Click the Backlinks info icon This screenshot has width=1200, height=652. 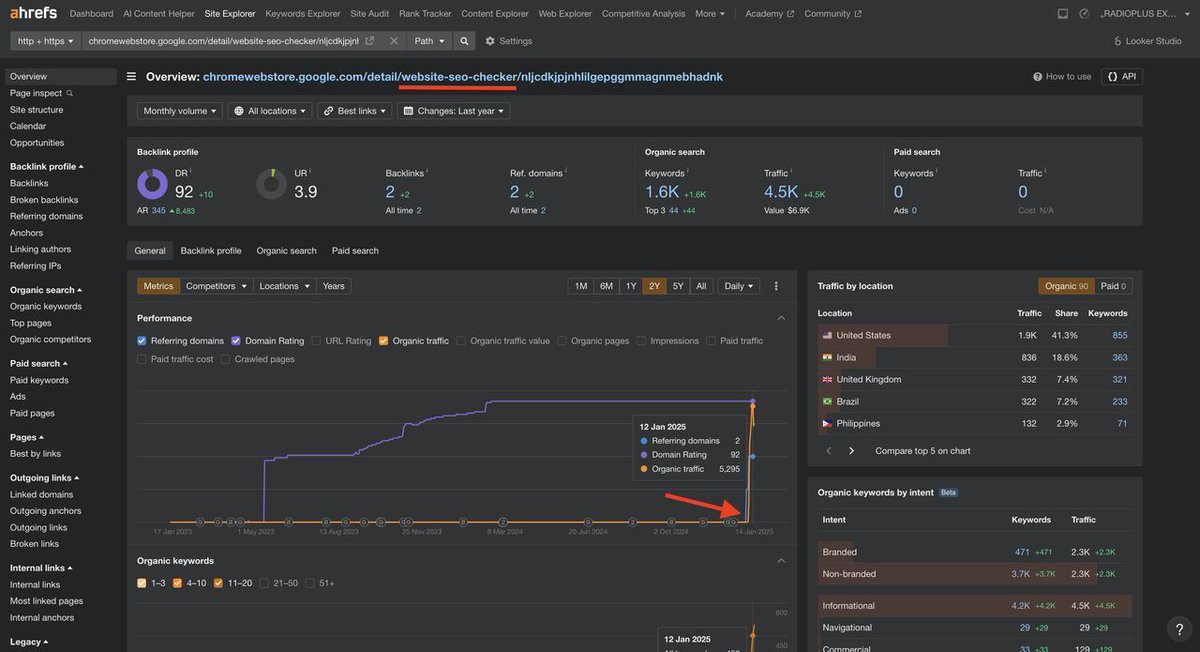click(x=429, y=172)
